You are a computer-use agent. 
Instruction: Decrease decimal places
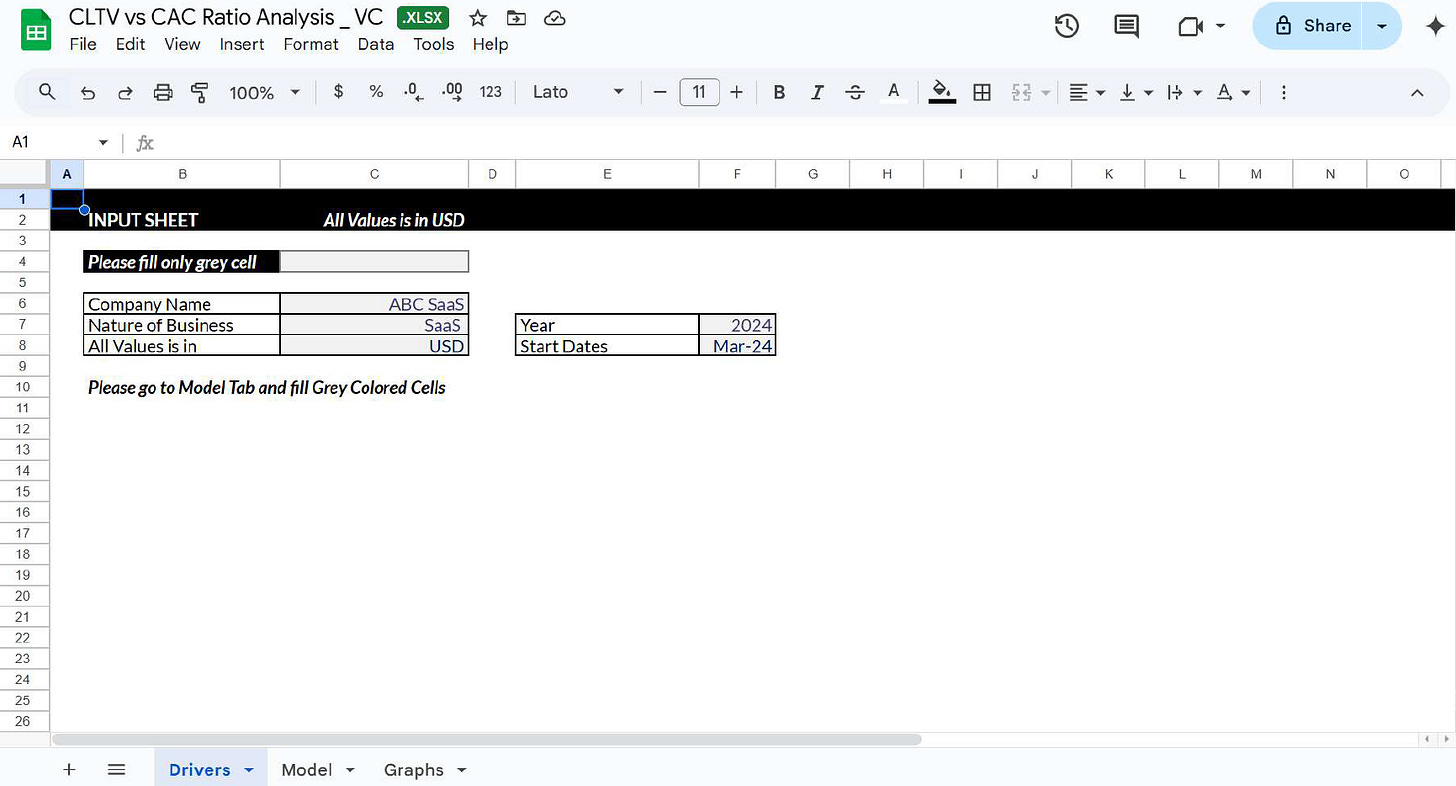(x=413, y=92)
